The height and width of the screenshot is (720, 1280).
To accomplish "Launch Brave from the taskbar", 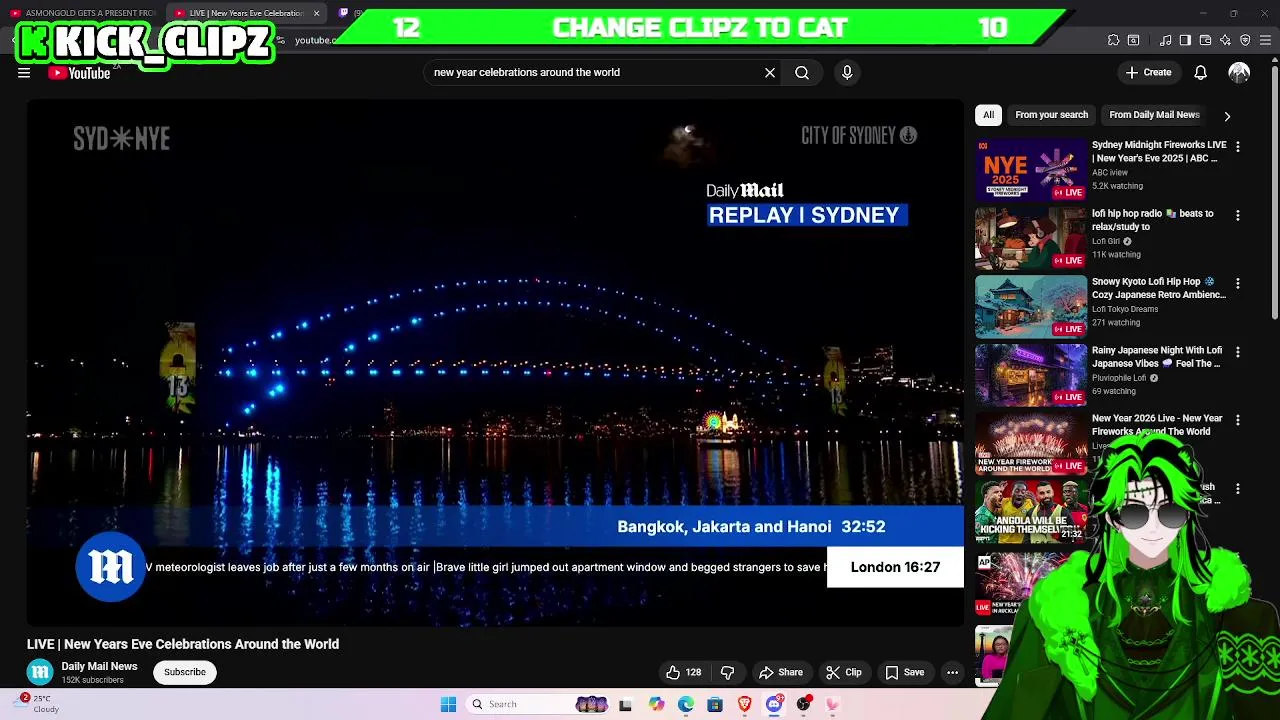I will [x=744, y=704].
